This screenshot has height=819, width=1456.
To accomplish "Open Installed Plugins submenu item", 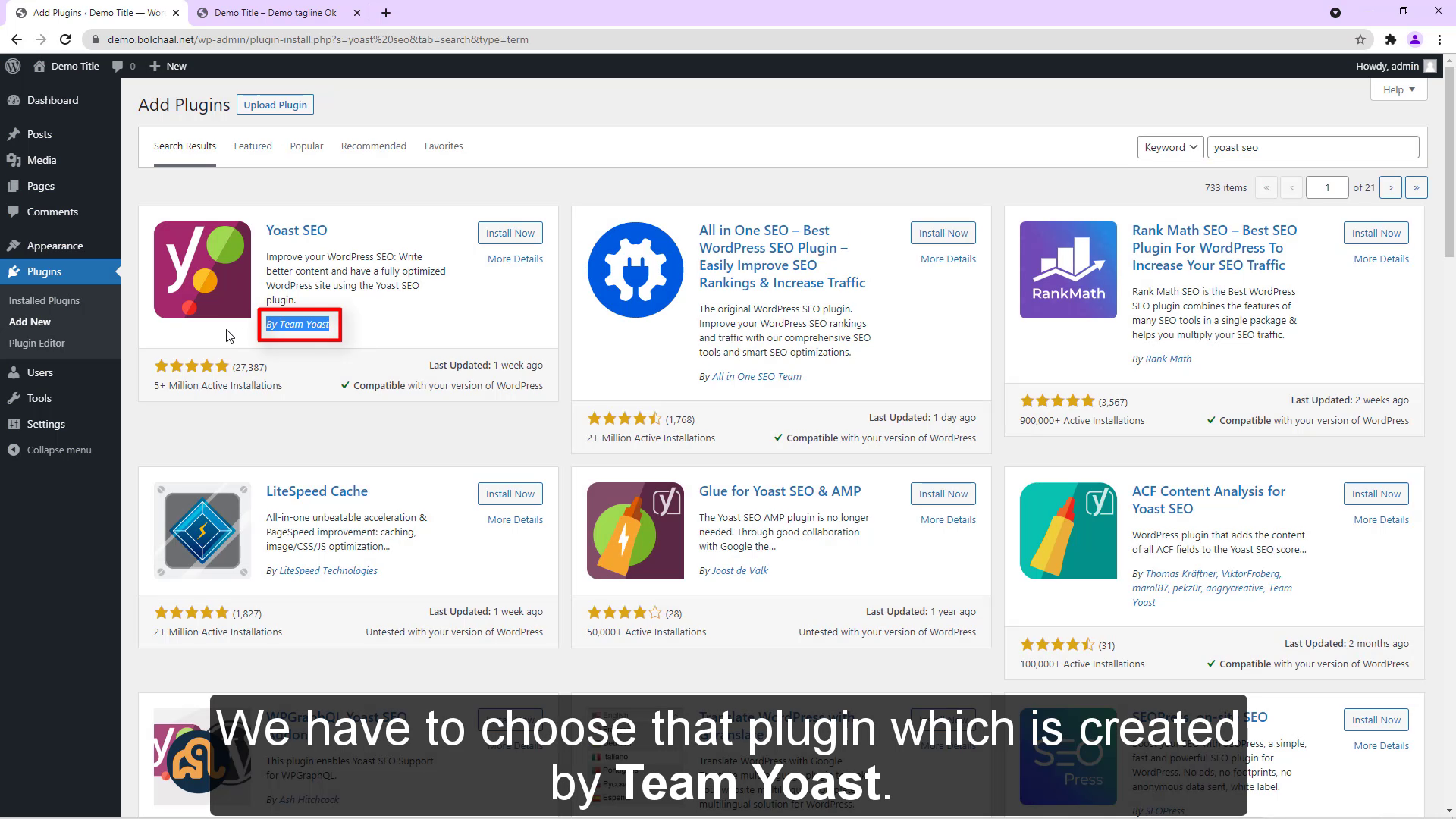I will pyautogui.click(x=44, y=300).
